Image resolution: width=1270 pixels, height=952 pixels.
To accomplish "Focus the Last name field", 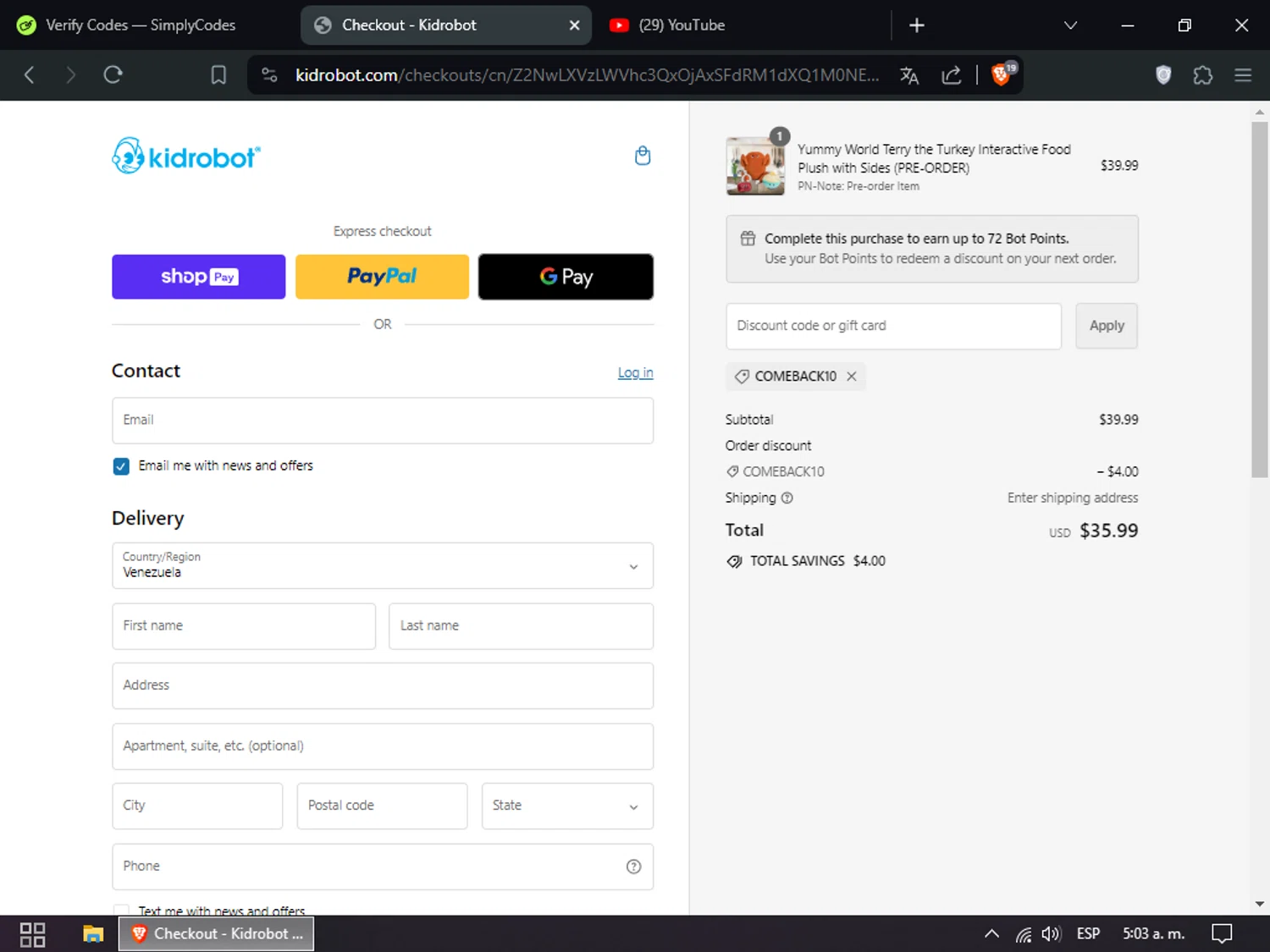I will [521, 626].
